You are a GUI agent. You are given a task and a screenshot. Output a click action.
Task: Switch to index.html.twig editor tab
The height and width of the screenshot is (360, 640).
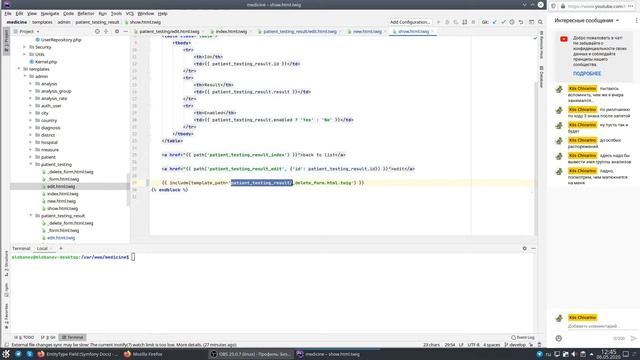coord(231,31)
